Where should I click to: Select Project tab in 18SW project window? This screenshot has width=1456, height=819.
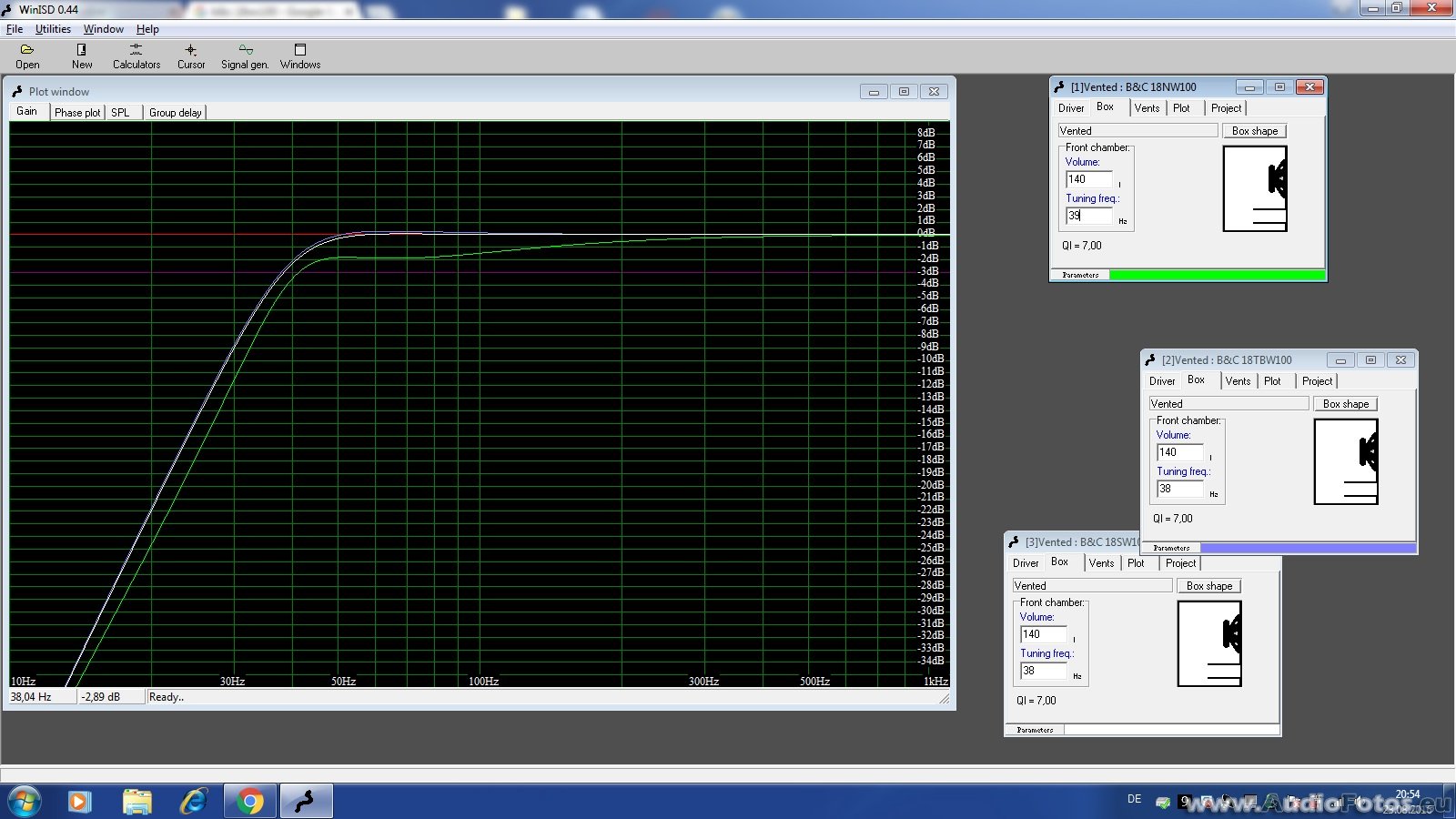pyautogui.click(x=1180, y=563)
